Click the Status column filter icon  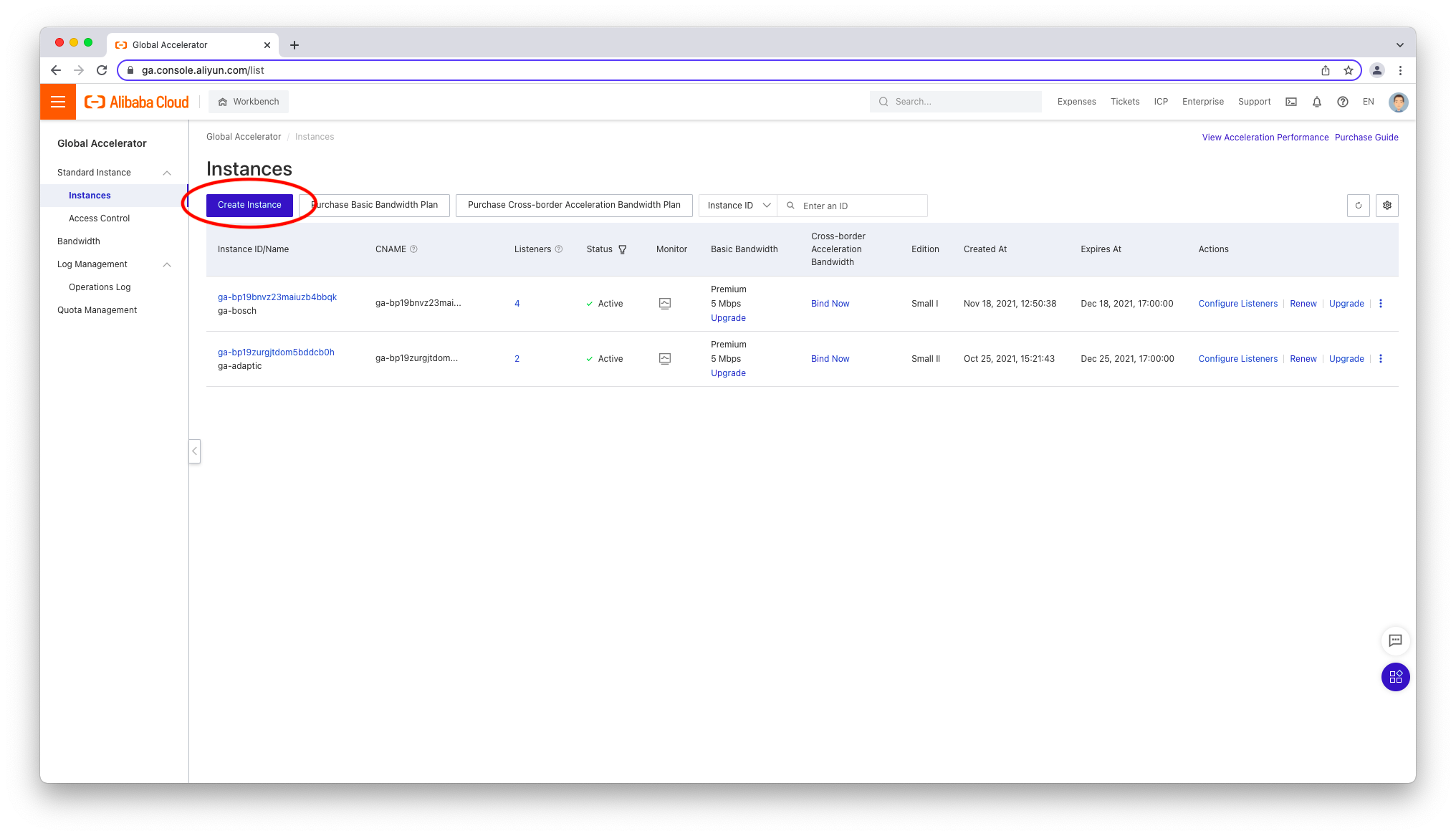tap(623, 249)
